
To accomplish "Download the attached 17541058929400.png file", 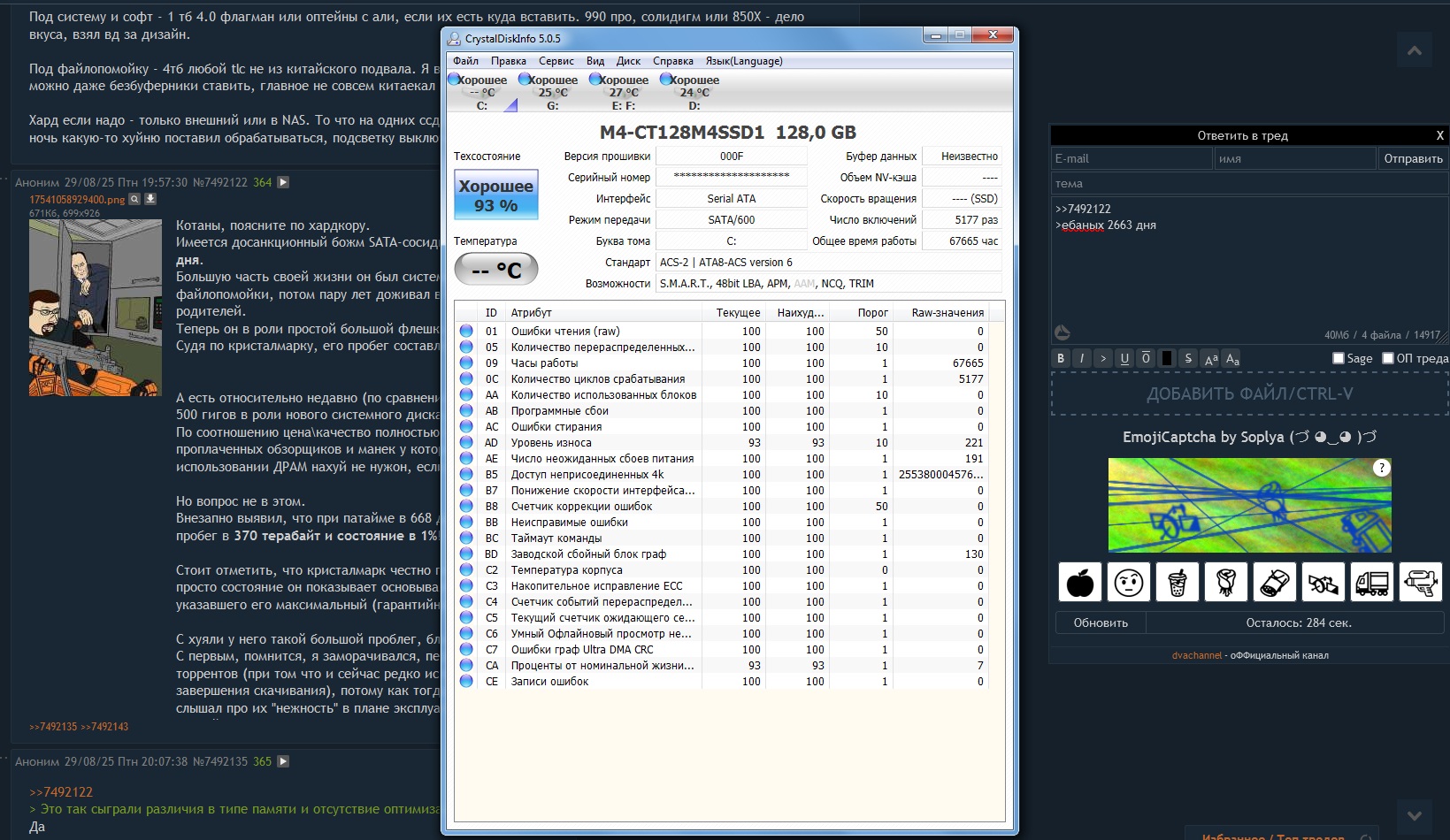I will point(150,199).
